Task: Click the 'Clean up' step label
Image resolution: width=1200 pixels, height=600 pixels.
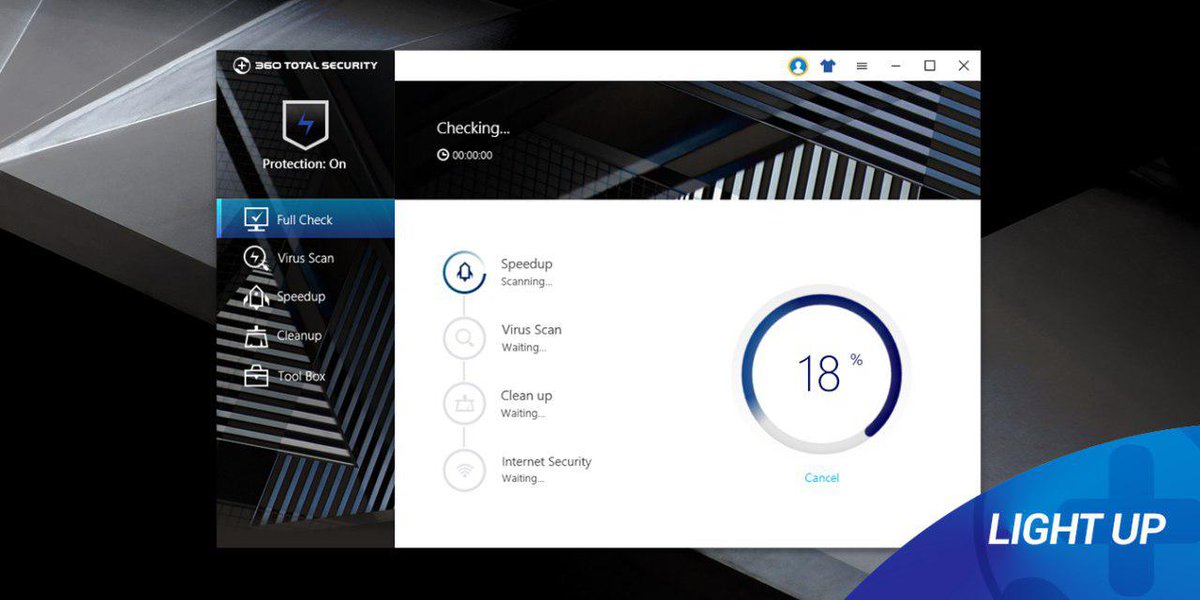Action: point(527,396)
